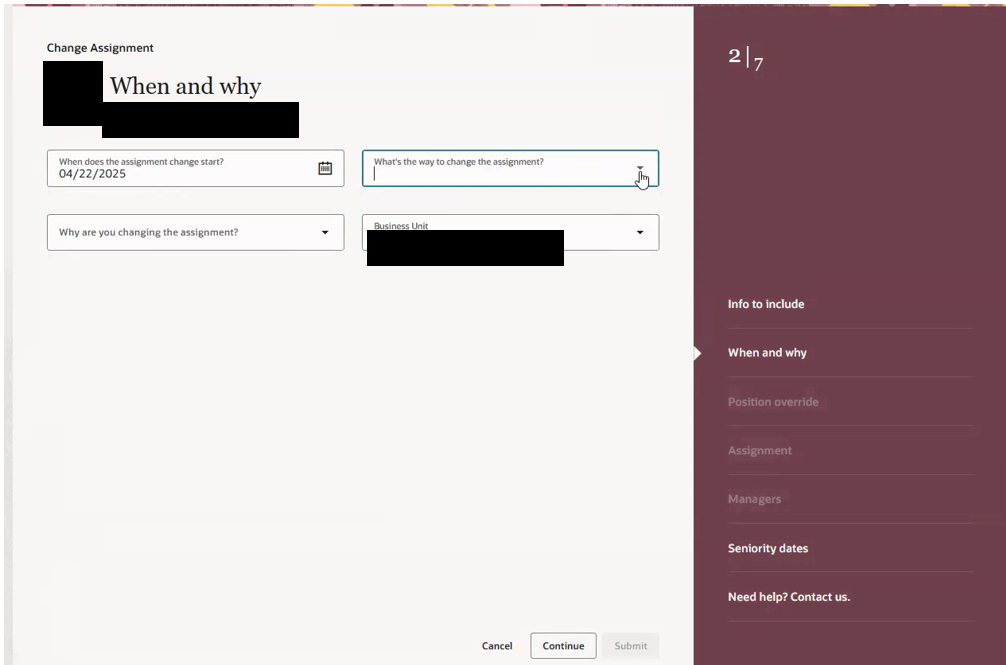Viewport: 1006px width, 665px height.
Task: Open the 'Why are you changing the assignment?' dropdown arrow
Action: click(x=325, y=232)
